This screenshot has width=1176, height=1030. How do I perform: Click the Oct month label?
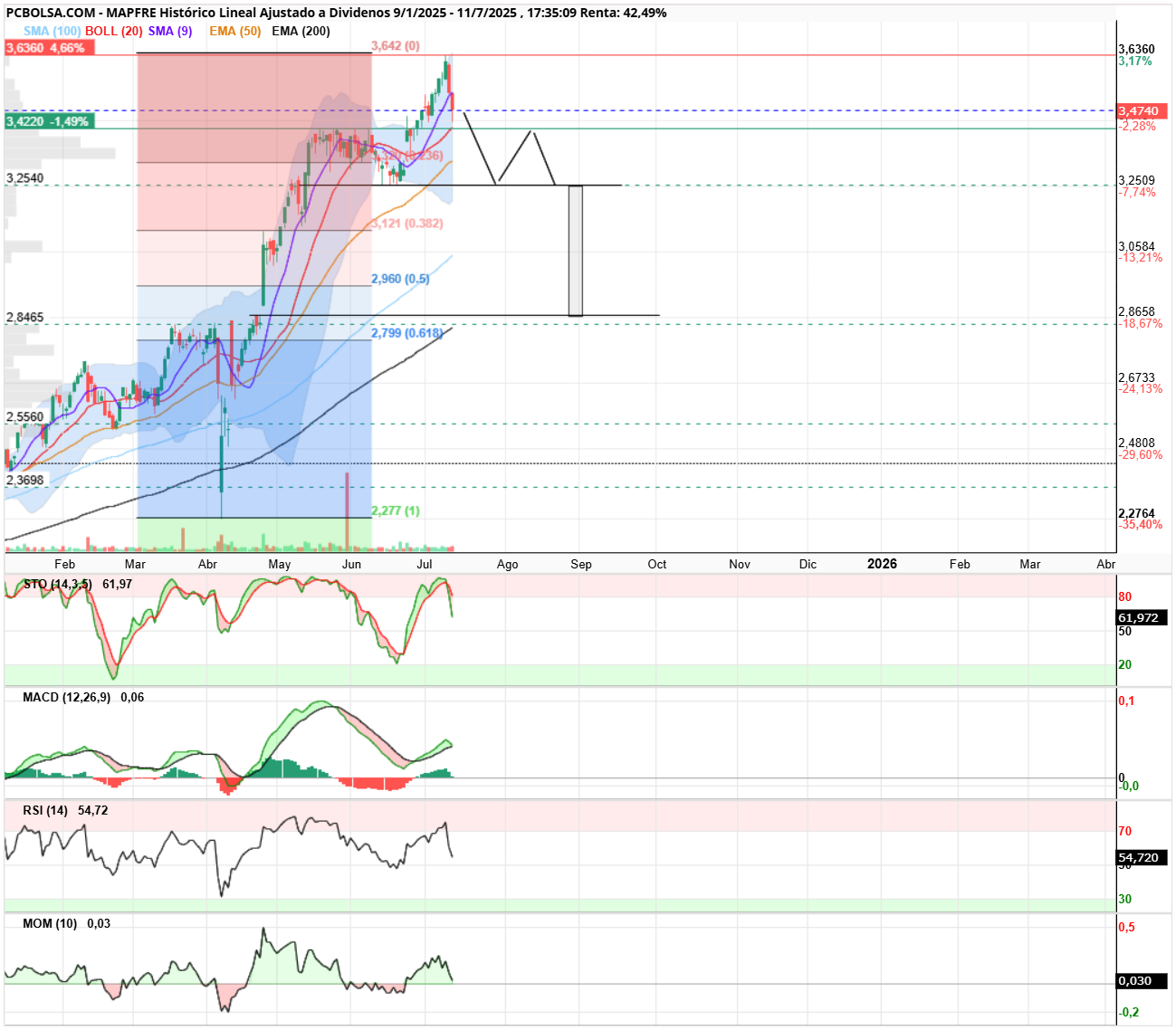657,564
